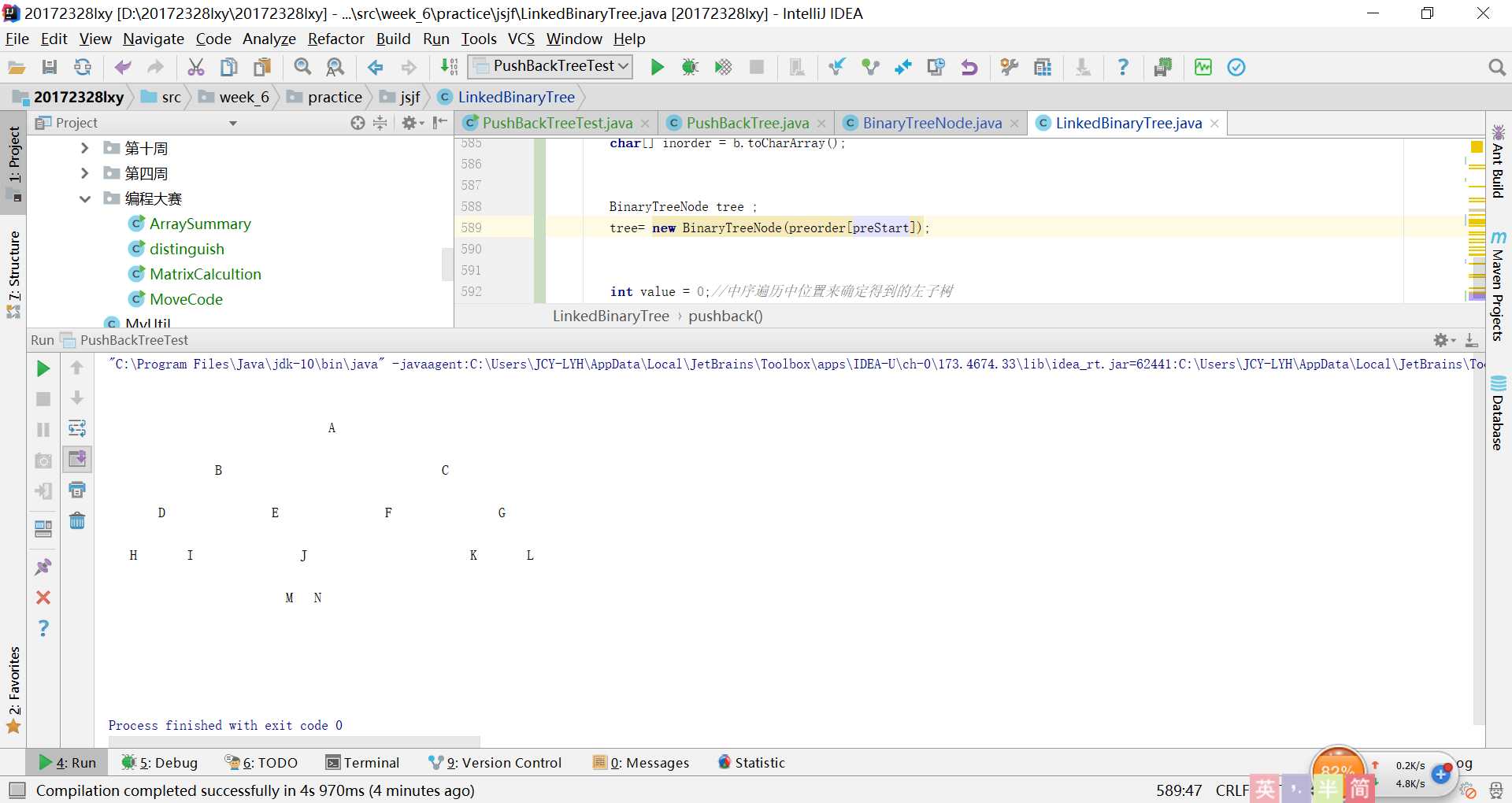1512x803 pixels.
Task: Run PushBackTreeTest with green play button
Action: [x=658, y=68]
